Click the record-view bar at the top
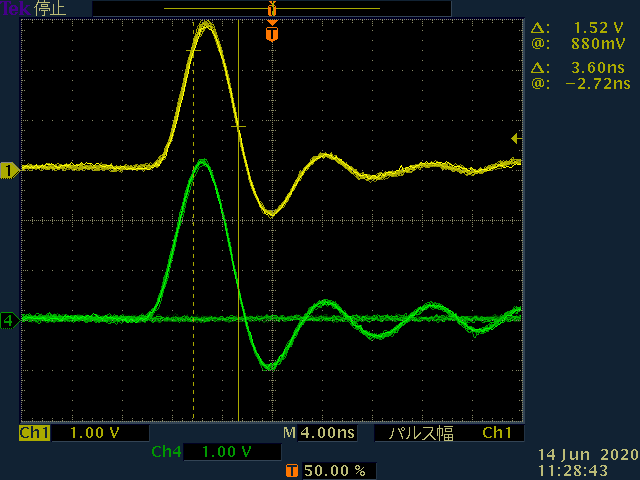640x480 pixels. pos(272,9)
